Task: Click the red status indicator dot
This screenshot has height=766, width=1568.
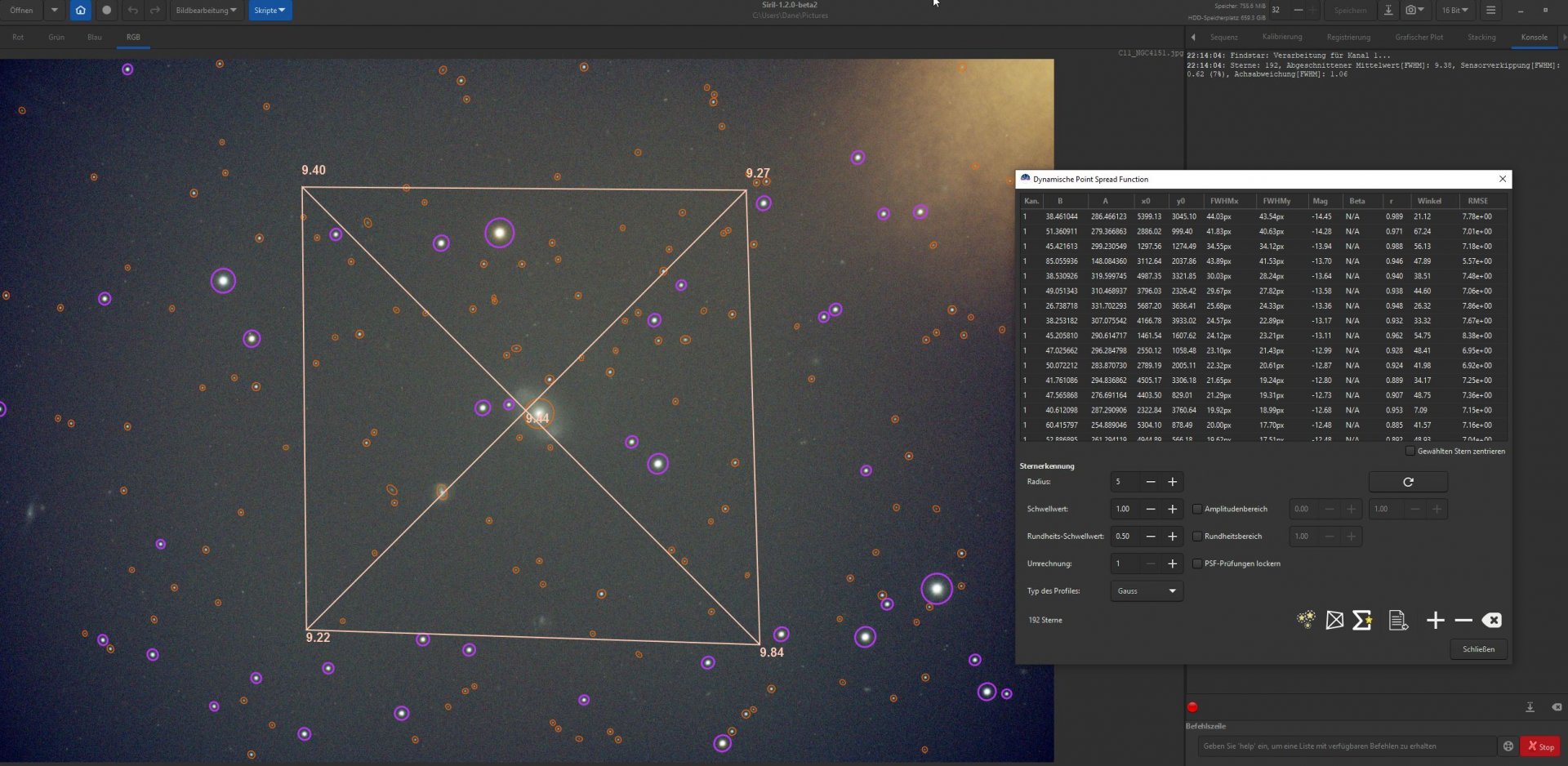Action: [1192, 707]
